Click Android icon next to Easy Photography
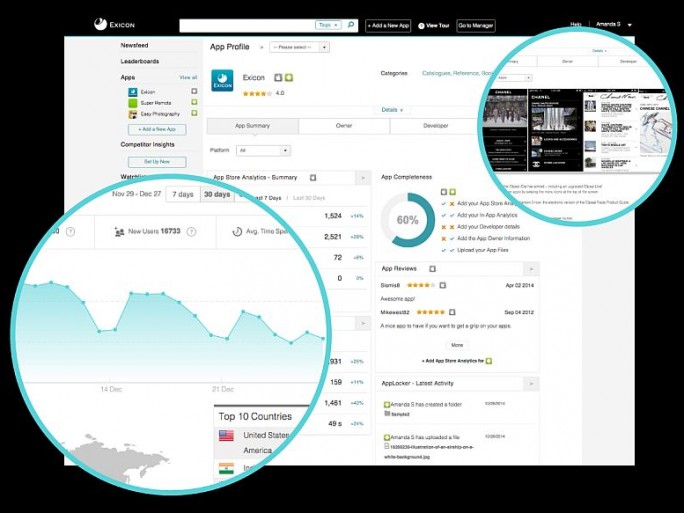The image size is (684, 513). coord(194,113)
